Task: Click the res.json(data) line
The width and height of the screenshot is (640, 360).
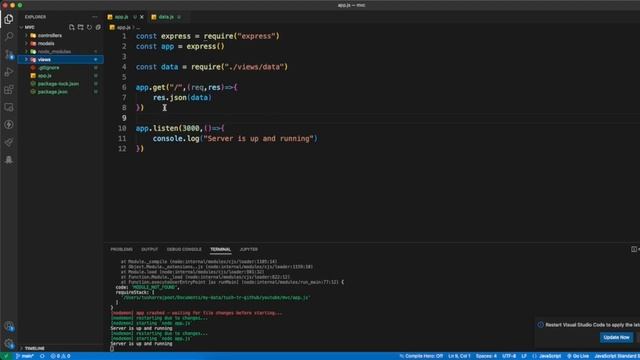Action: tap(182, 98)
